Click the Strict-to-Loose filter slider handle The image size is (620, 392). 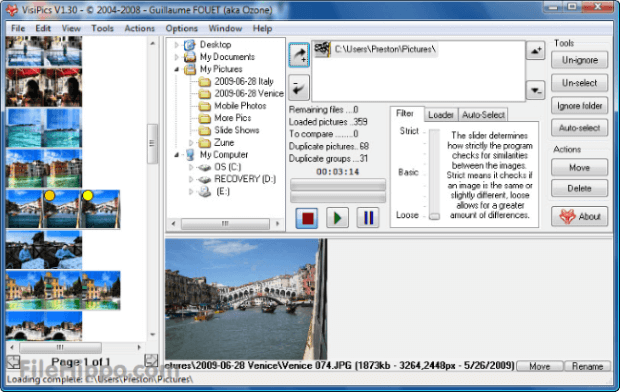pos(434,216)
